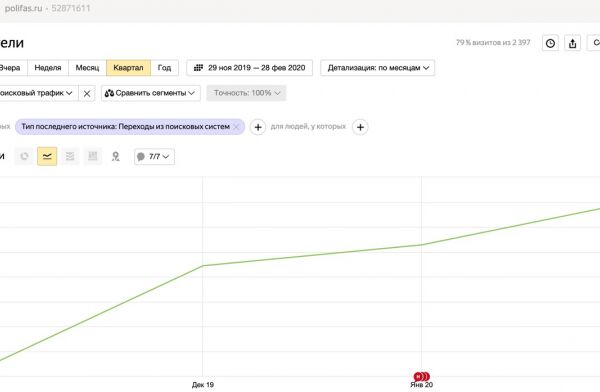Click the 79 % визитов из 2 397 text
This screenshot has height=392, width=600.
[493, 42]
